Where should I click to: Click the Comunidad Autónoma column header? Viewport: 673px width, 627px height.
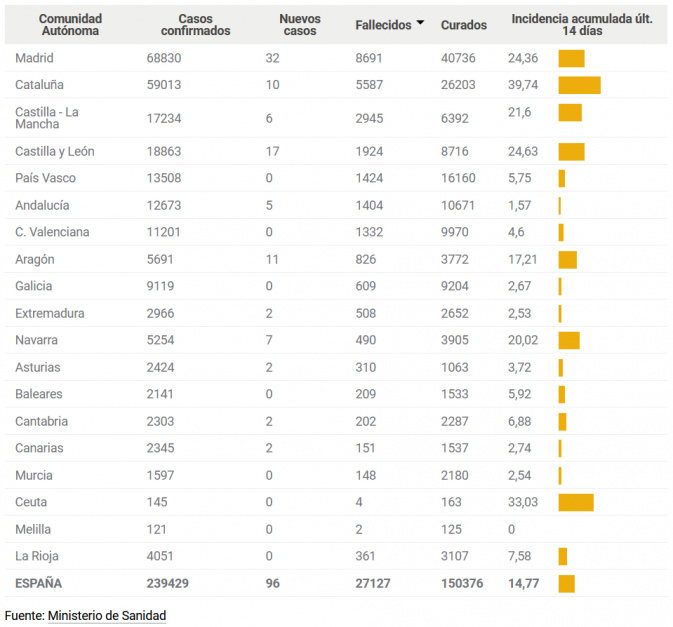[x=70, y=25]
